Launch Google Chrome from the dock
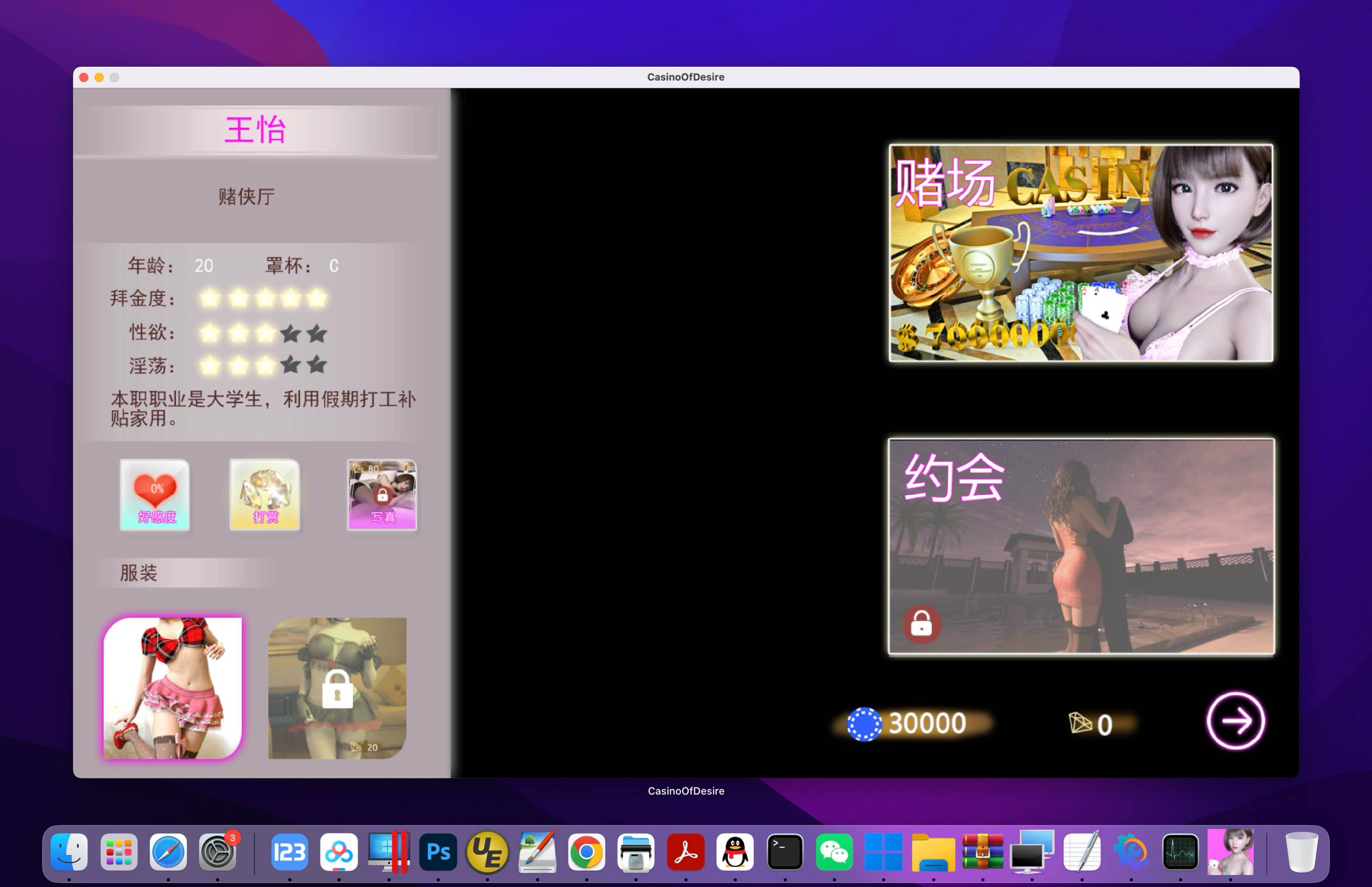 [x=586, y=851]
